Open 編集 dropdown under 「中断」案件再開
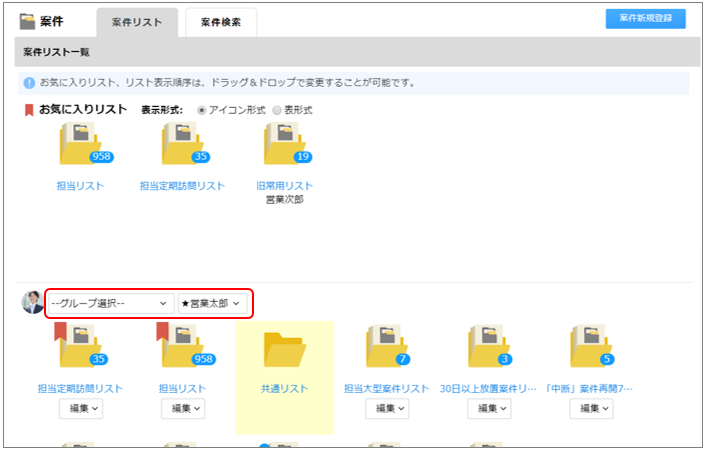The width and height of the screenshot is (705, 450). pyautogui.click(x=591, y=408)
